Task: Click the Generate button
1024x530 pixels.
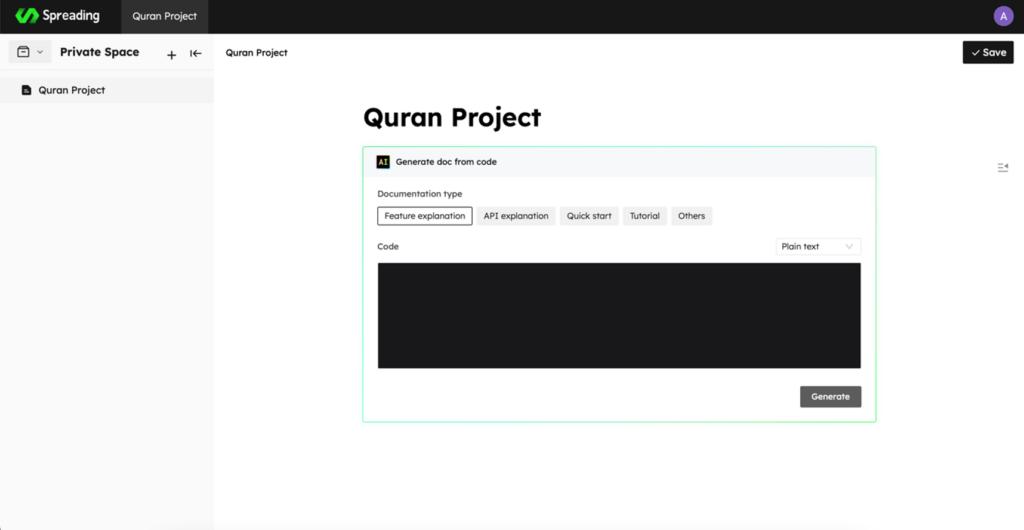Action: click(x=831, y=397)
